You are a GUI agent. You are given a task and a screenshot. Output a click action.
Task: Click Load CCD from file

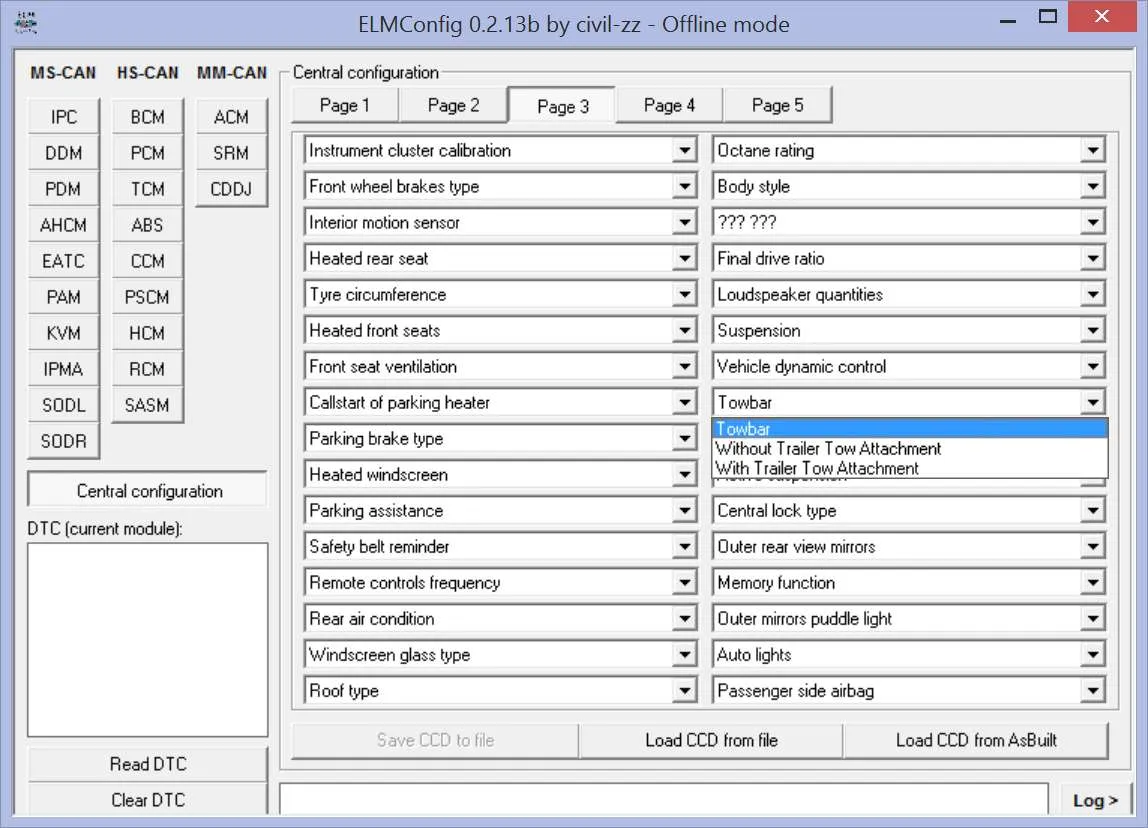coord(711,741)
